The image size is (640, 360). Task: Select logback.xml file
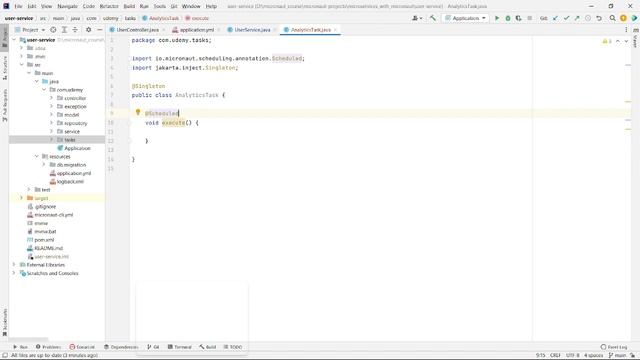(x=70, y=181)
